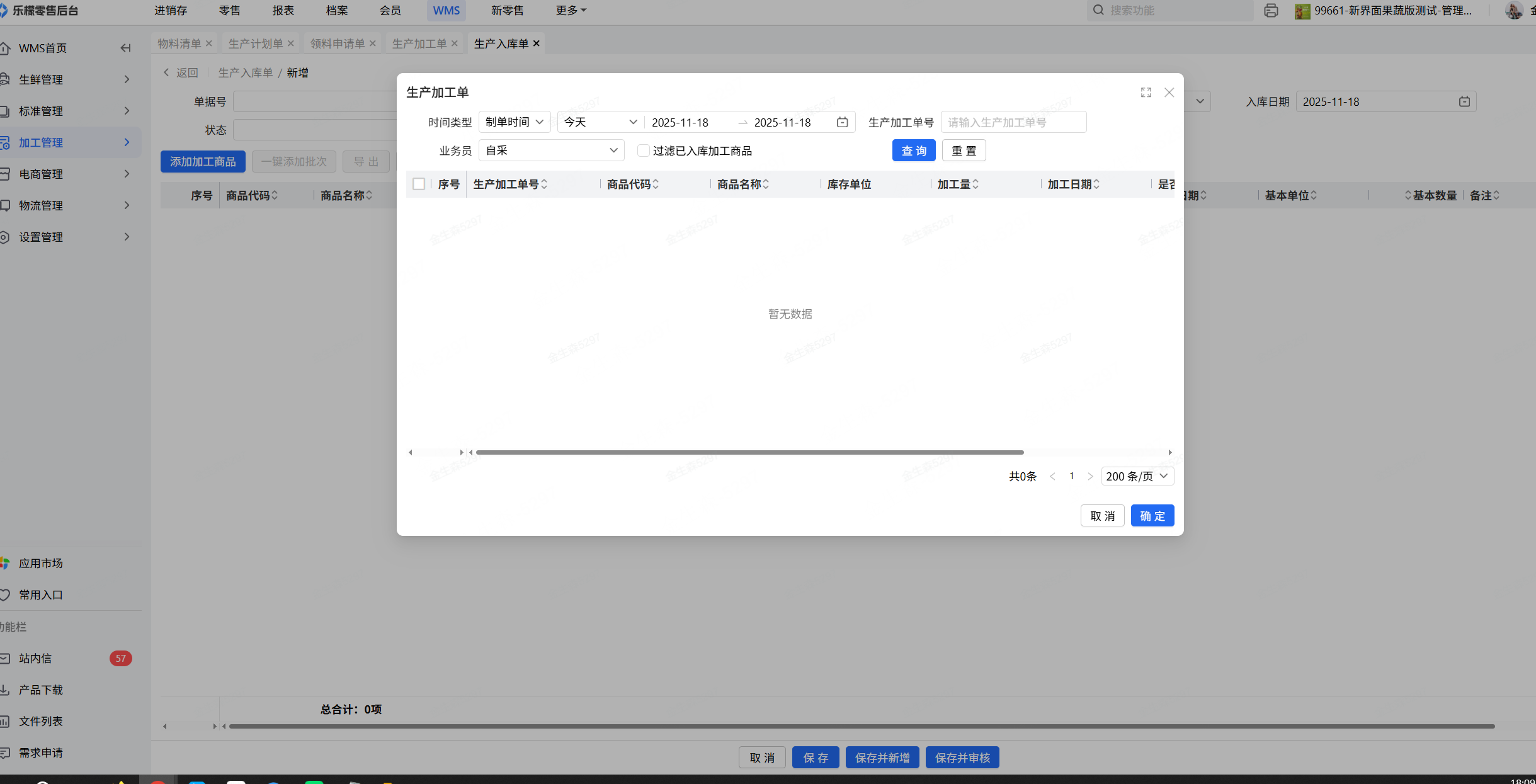Open the 报表 top menu

tap(283, 11)
